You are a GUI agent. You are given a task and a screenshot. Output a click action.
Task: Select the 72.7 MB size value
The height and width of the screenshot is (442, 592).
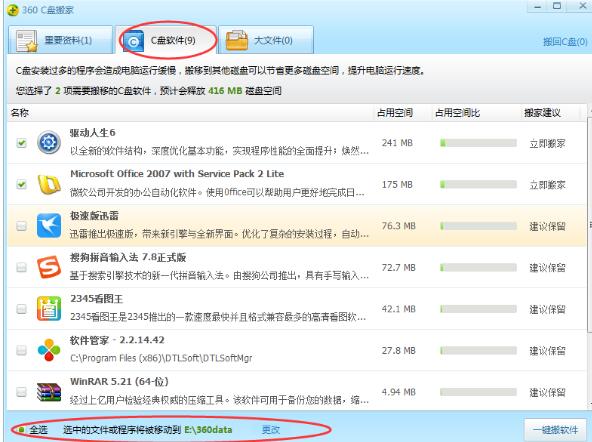tap(399, 268)
